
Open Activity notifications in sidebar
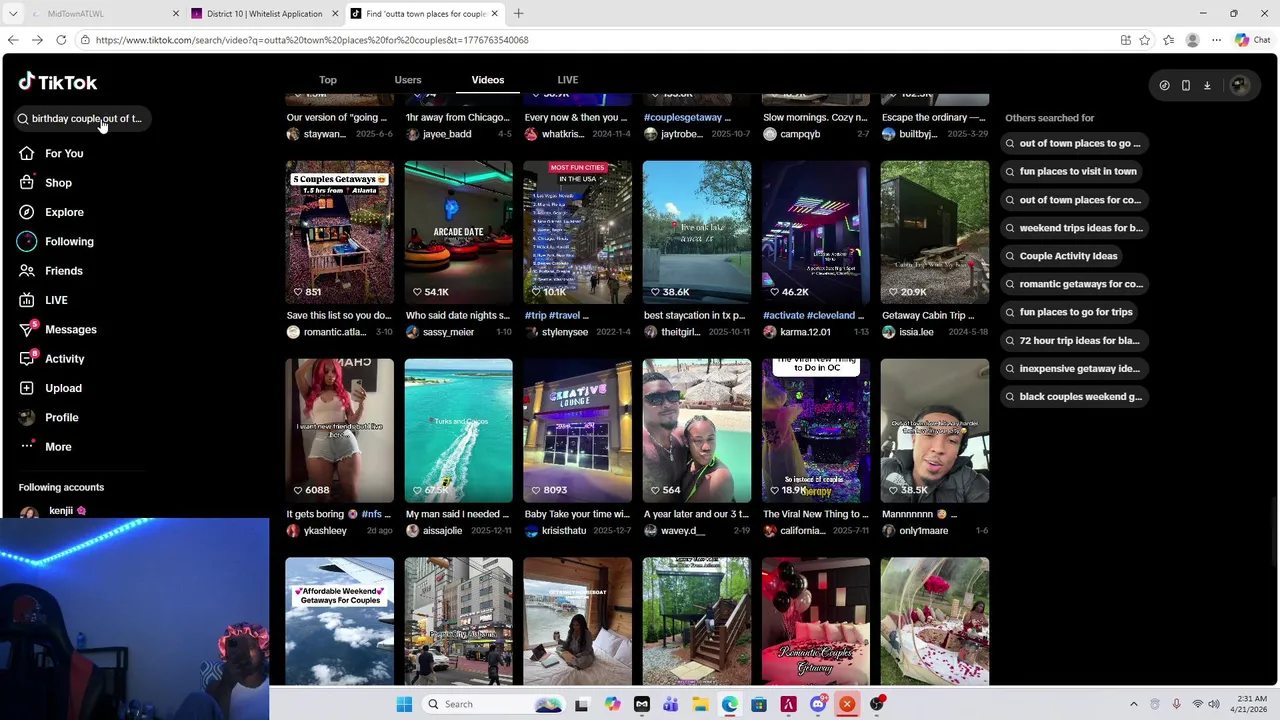52,359
